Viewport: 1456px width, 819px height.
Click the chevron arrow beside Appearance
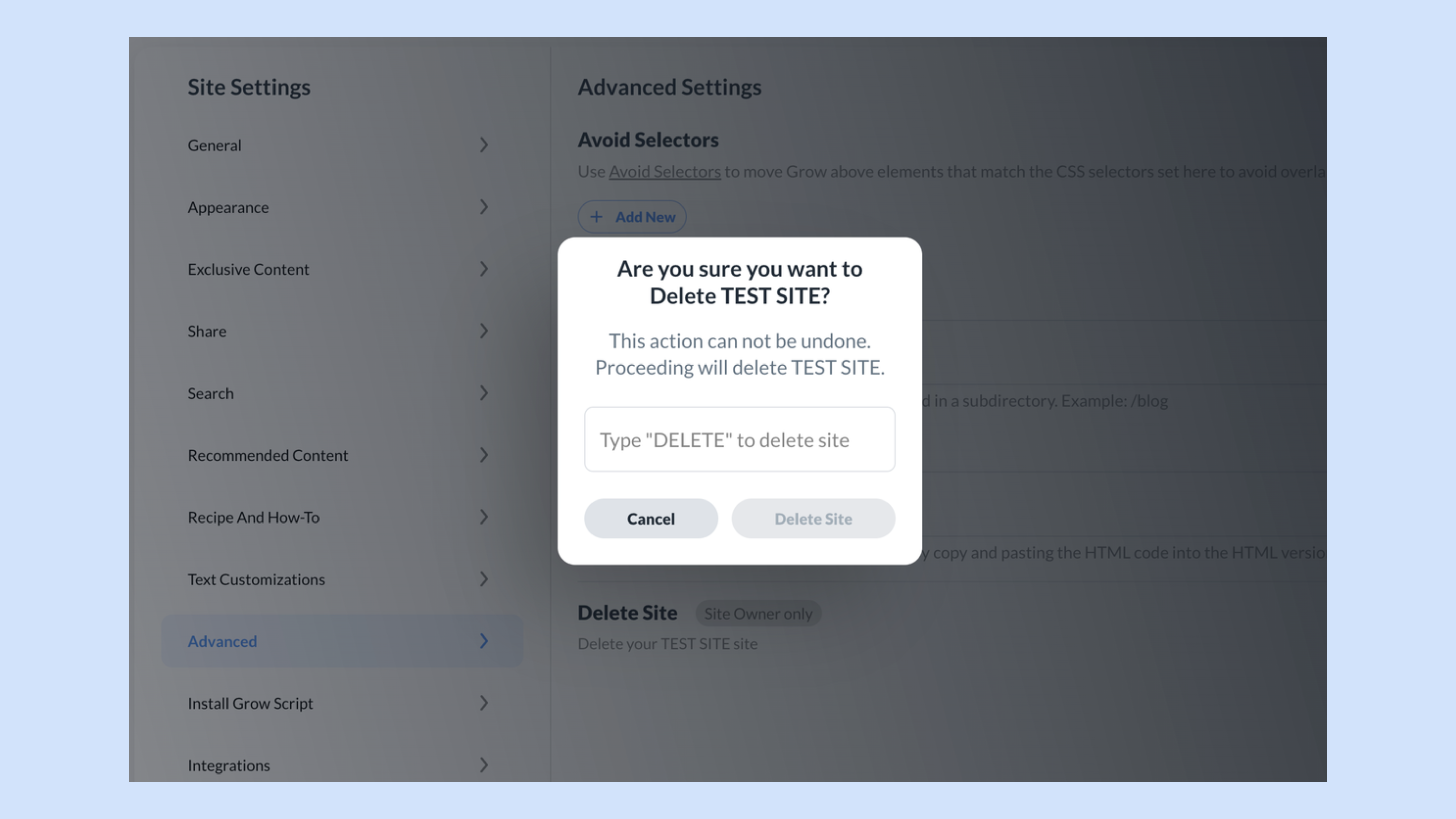[484, 207]
